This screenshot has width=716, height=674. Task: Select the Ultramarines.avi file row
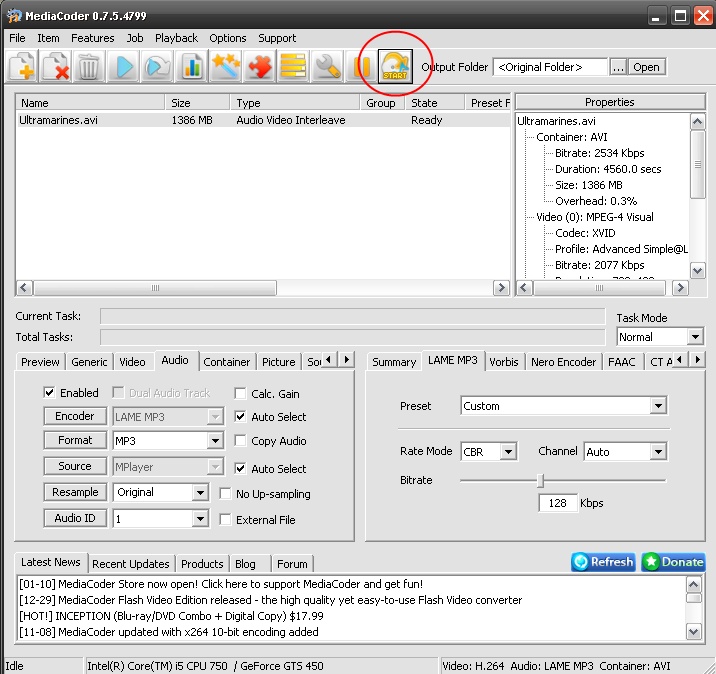coord(263,120)
